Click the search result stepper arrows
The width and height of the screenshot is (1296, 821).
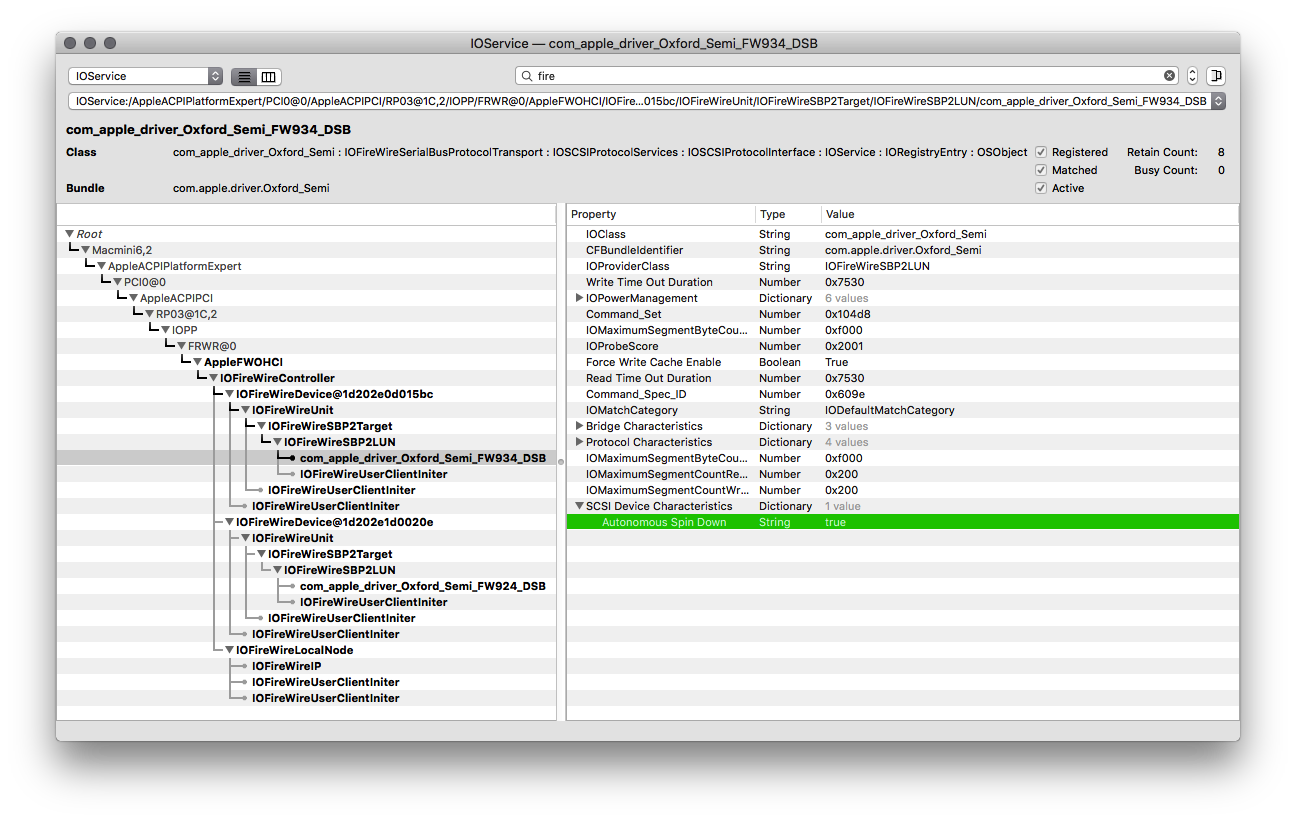[1192, 76]
